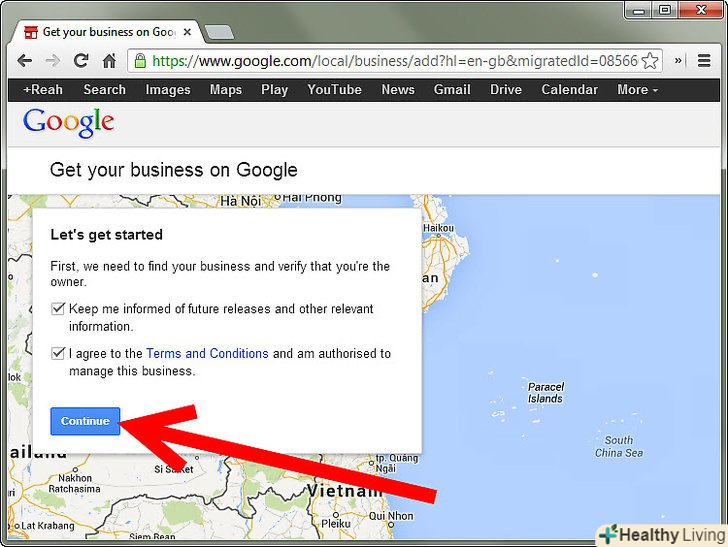The image size is (728, 547).
Task: Click the Google logo
Action: pos(69,123)
